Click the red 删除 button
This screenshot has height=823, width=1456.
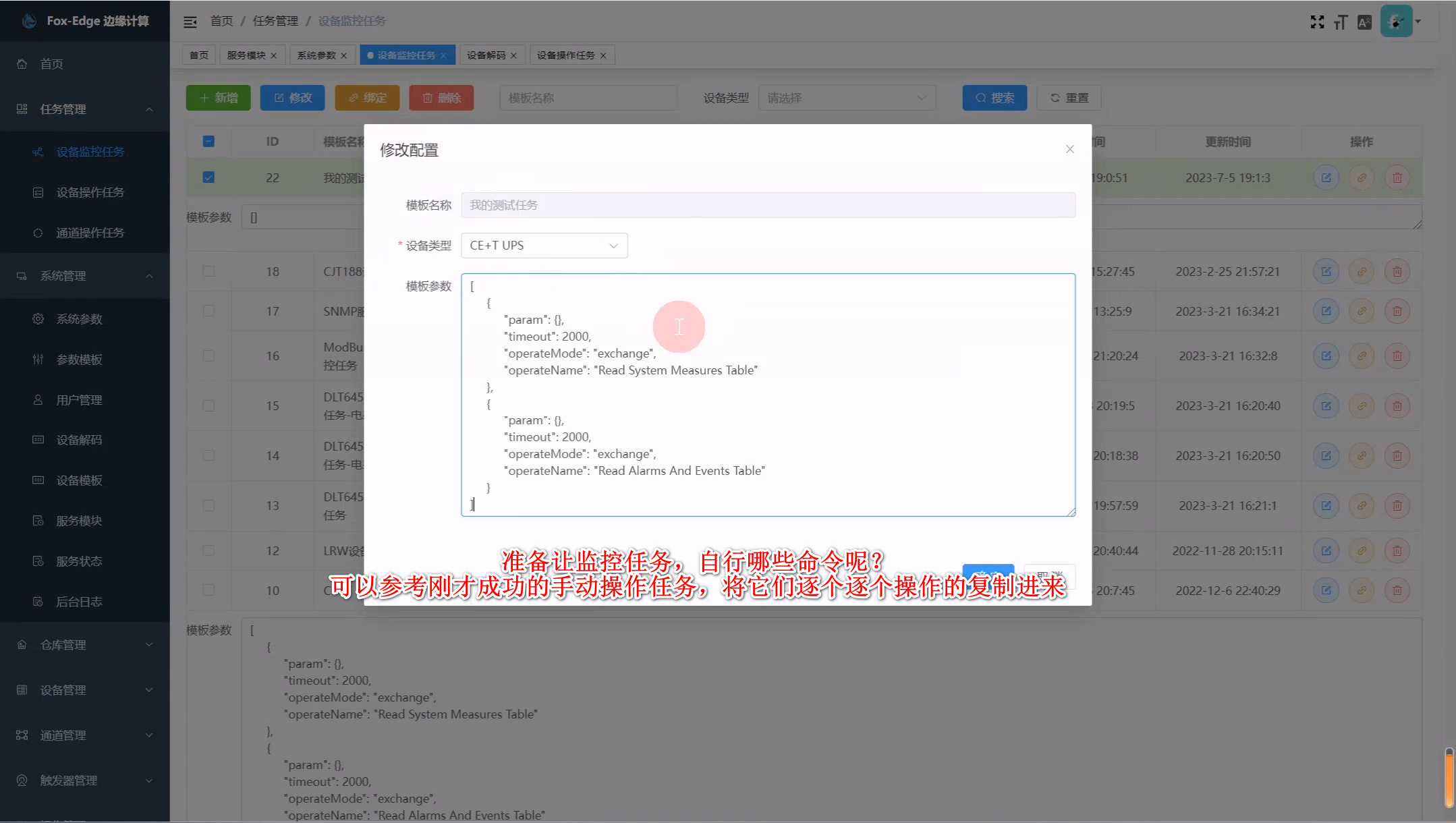(x=441, y=98)
